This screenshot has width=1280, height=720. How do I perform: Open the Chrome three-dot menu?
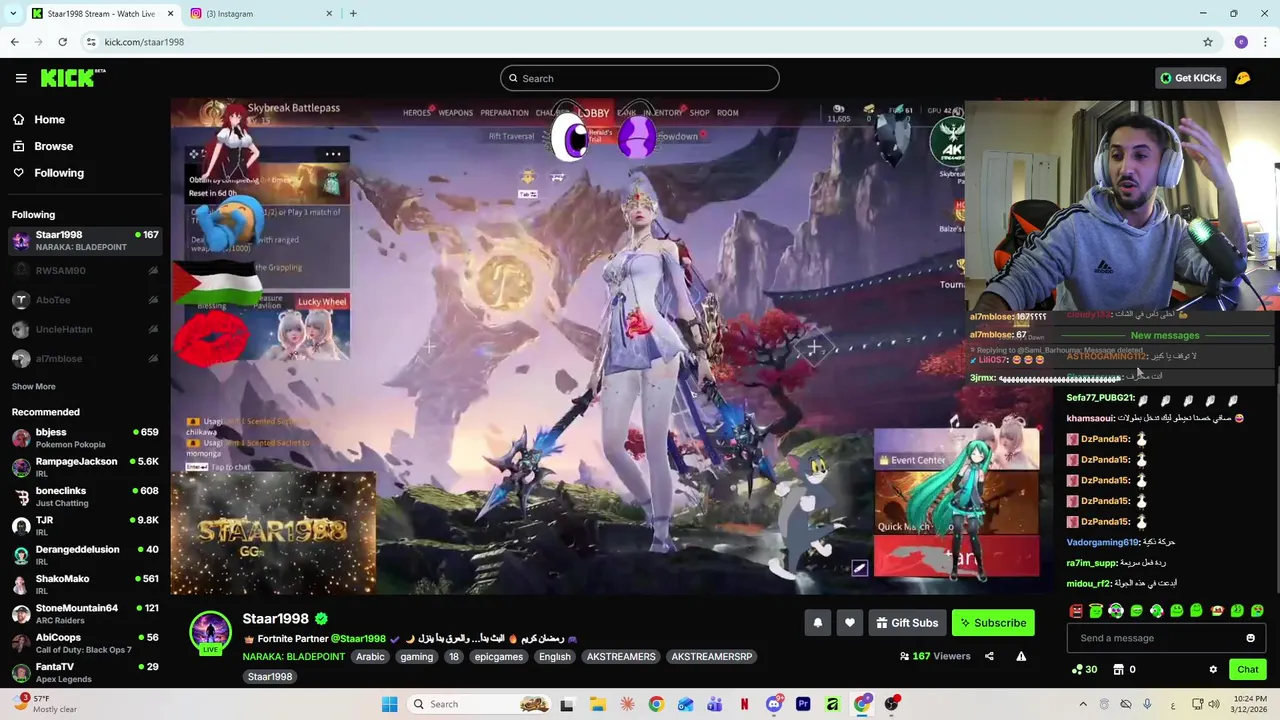click(x=1265, y=42)
